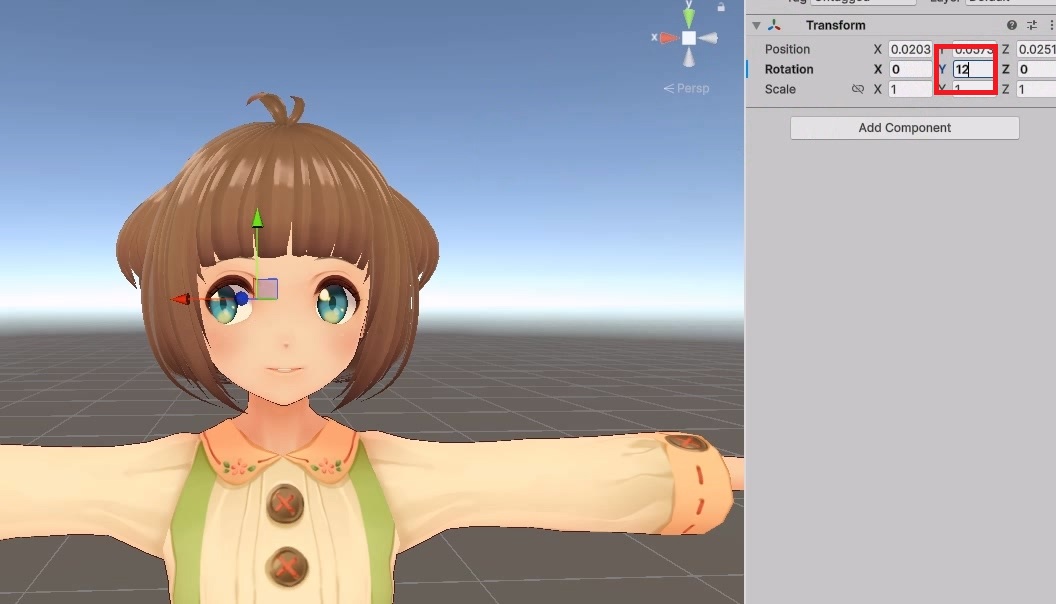
Task: Focus the Rotation Y field showing 12
Action: click(x=972, y=69)
